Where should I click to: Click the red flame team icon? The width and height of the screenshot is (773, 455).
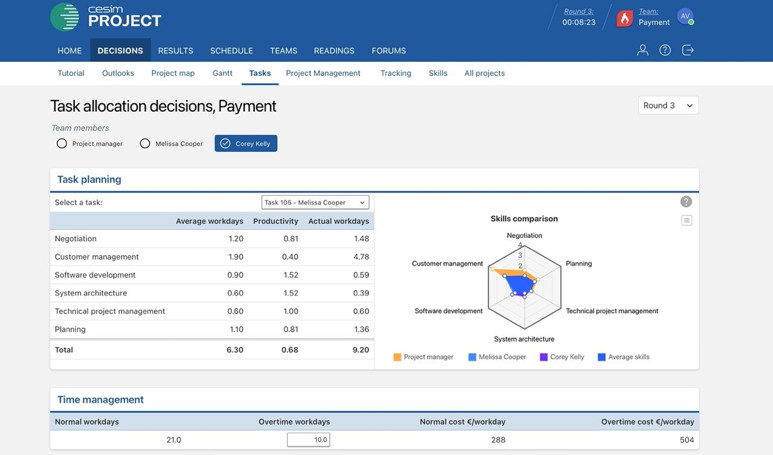pos(624,18)
